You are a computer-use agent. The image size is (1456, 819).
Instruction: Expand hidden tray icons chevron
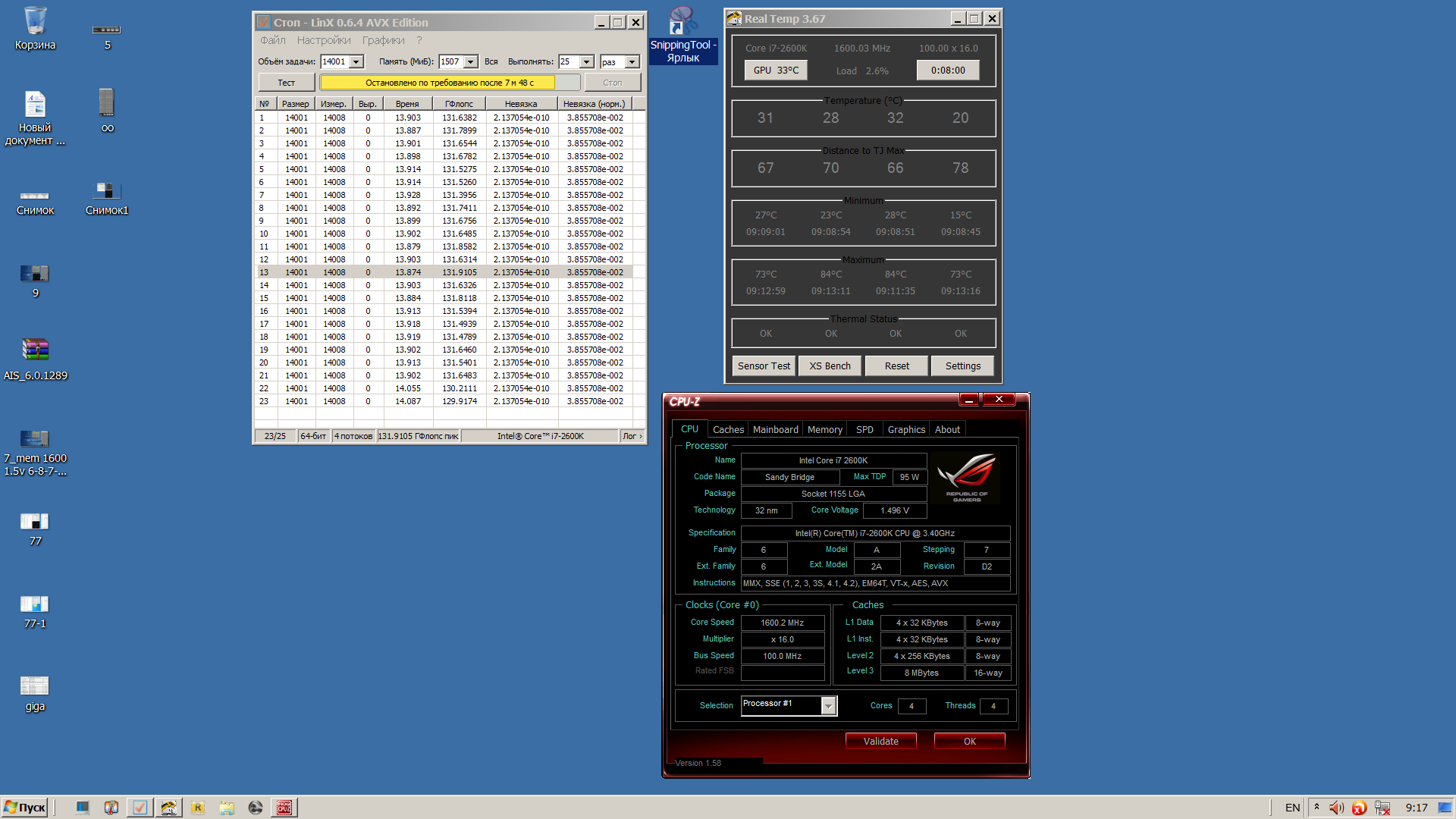click(1316, 808)
